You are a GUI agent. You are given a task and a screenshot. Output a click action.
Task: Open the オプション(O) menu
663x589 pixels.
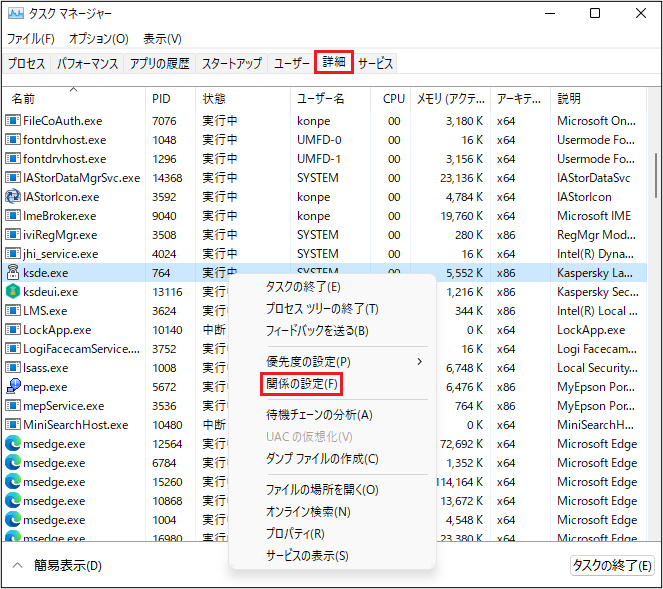tap(99, 39)
